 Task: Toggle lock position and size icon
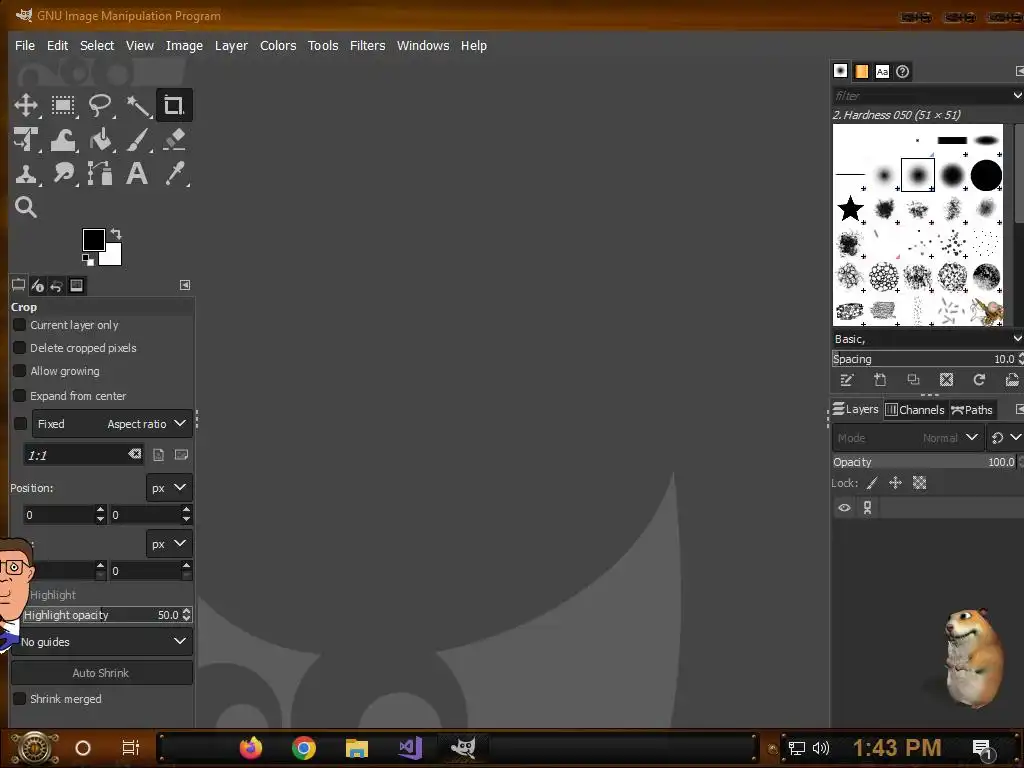[x=895, y=483]
